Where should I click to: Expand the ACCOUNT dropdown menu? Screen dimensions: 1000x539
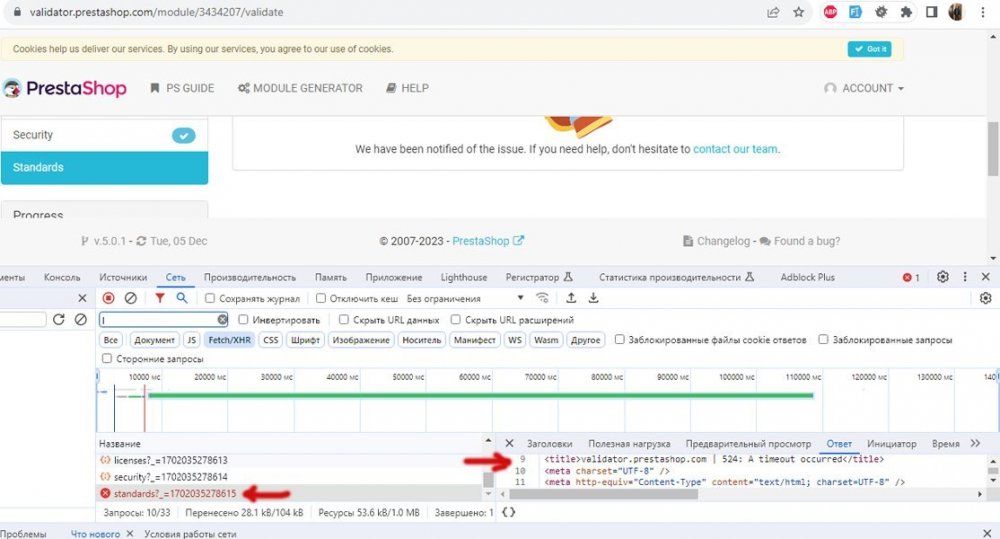864,88
